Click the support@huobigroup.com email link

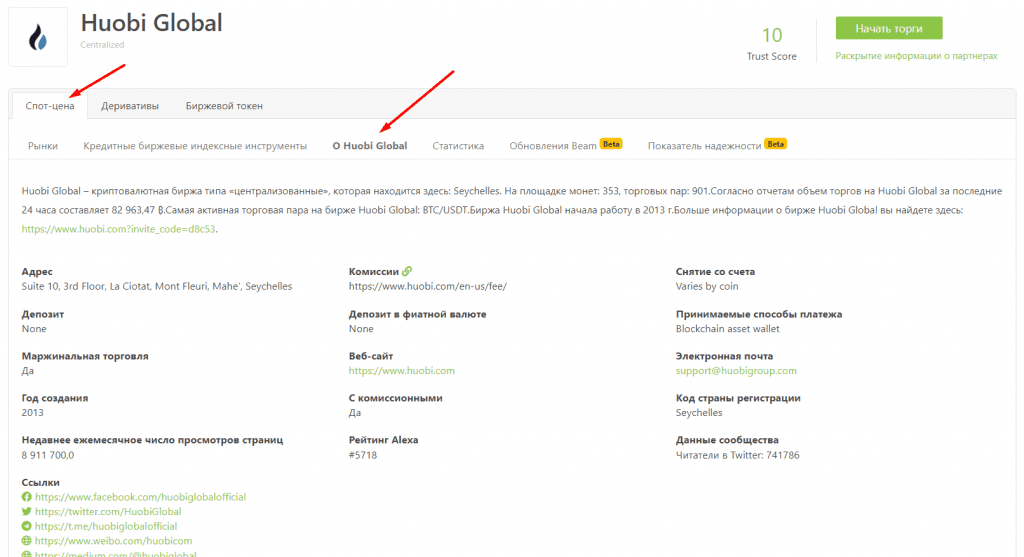click(736, 371)
